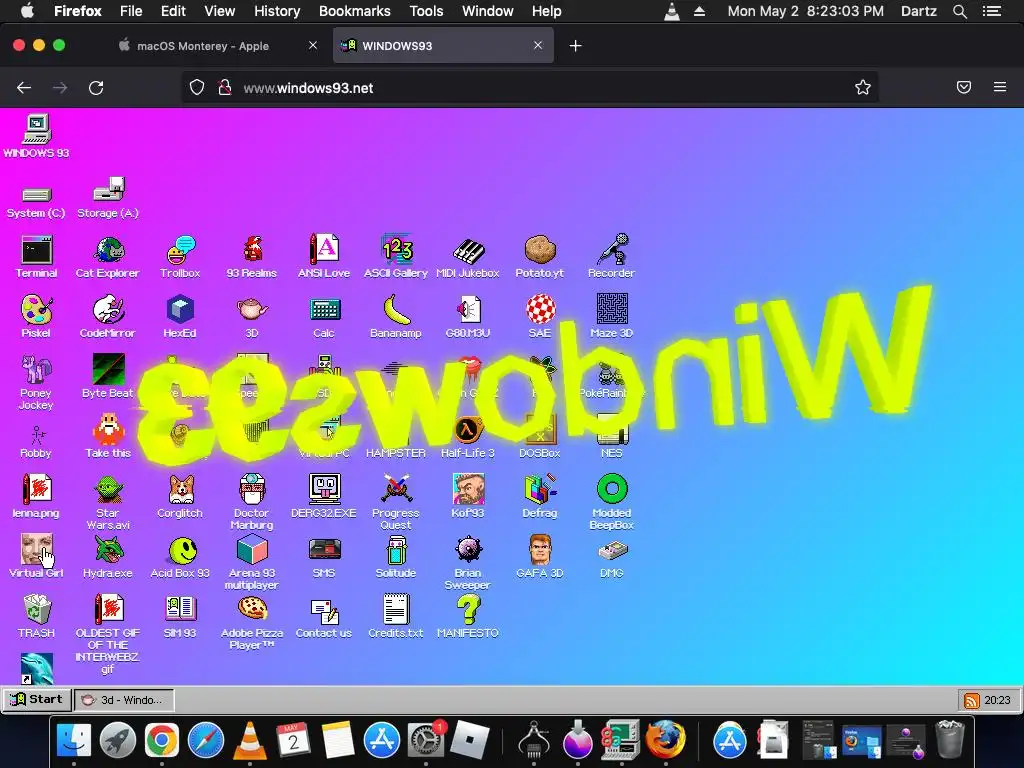Image resolution: width=1024 pixels, height=768 pixels.
Task: Open the Corglitch corgi icon
Action: tap(180, 496)
